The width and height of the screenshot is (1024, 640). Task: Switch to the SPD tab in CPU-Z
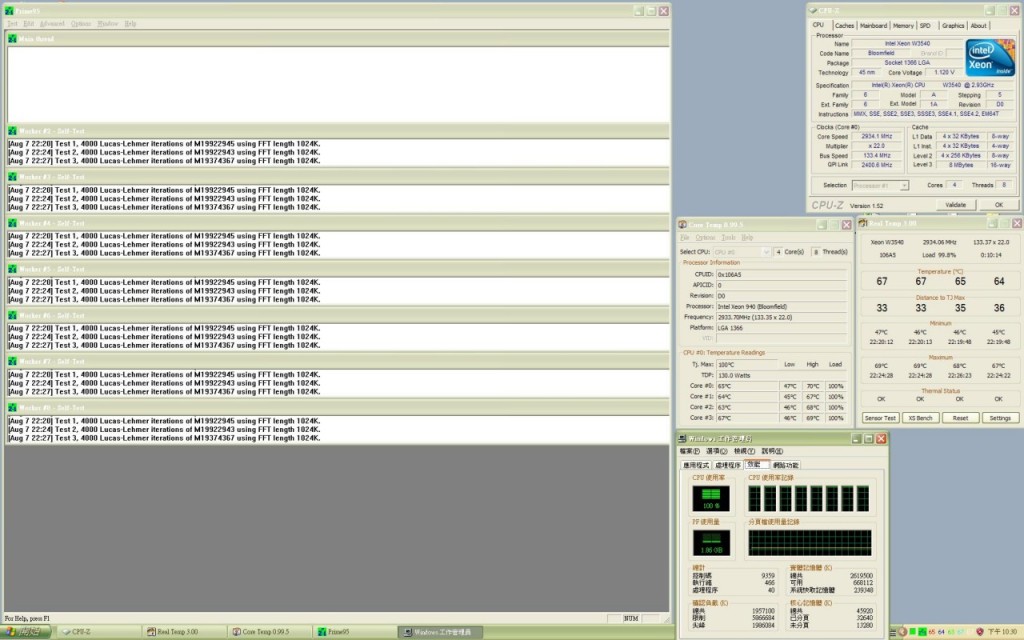tap(925, 25)
